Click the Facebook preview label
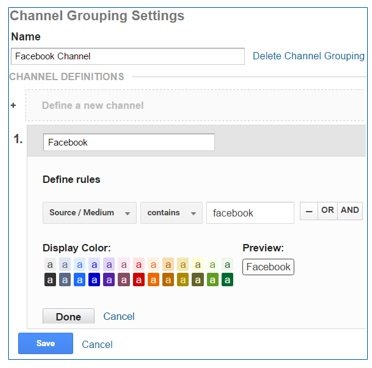This screenshot has height=368, width=372. coord(268,267)
